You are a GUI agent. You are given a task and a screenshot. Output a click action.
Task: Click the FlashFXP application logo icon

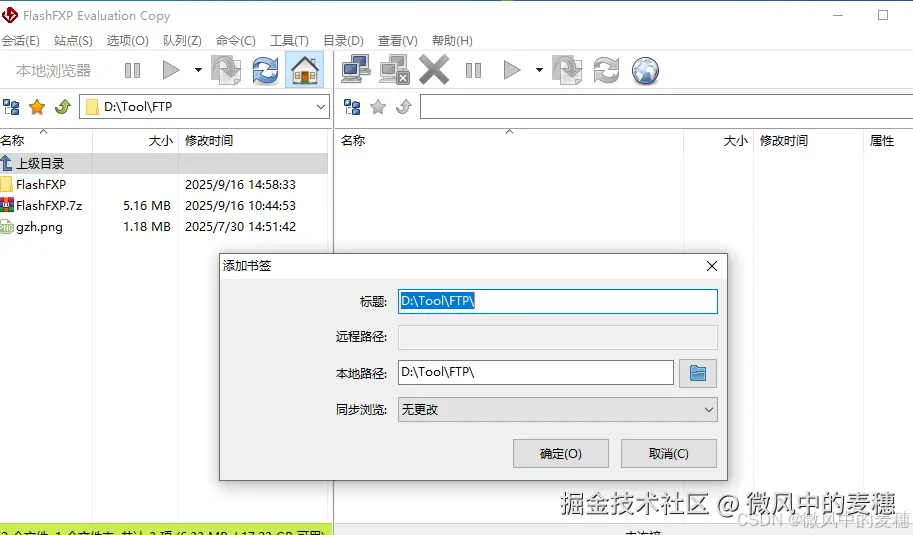10,15
